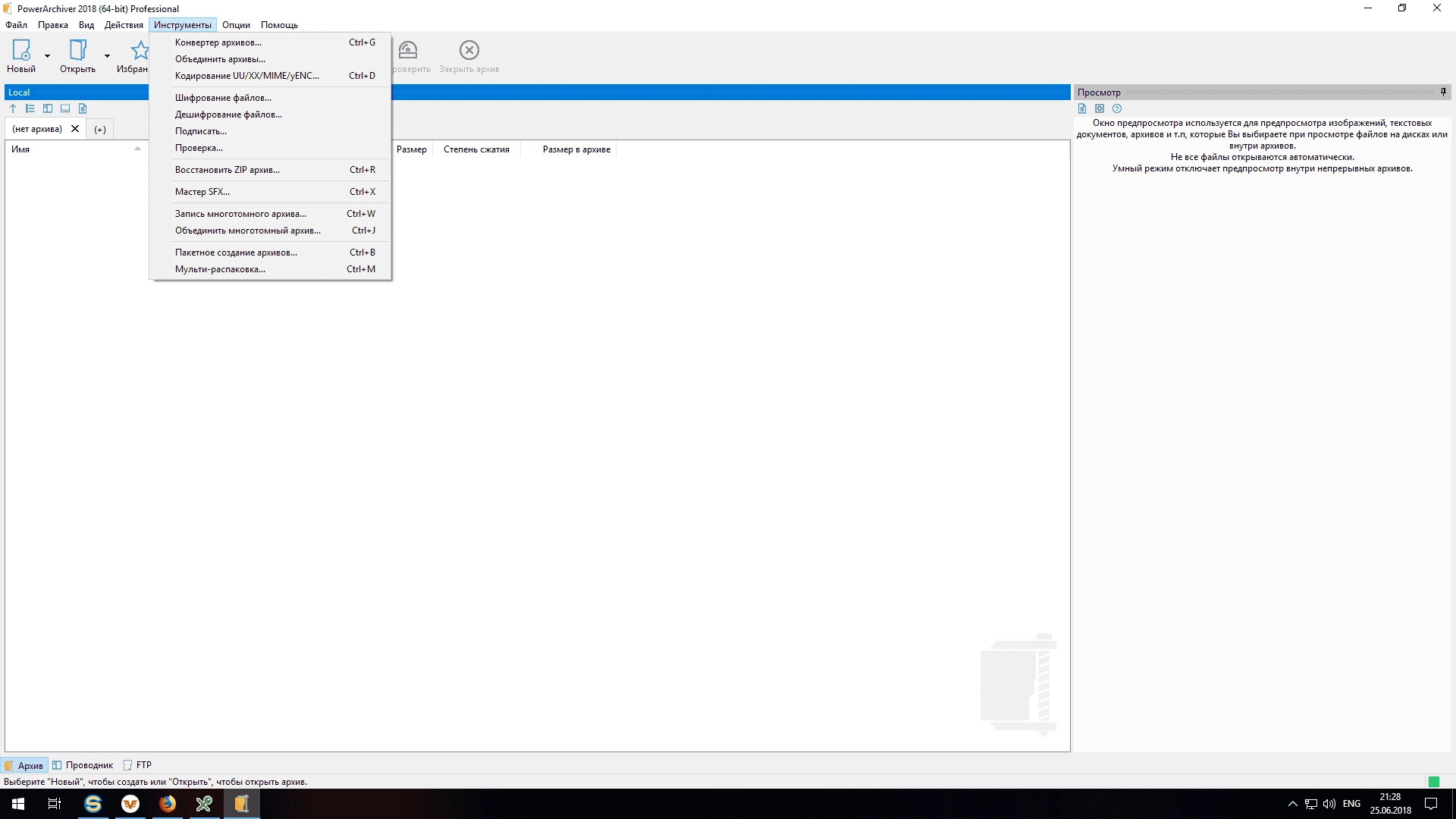Open the volume tray icon
Viewport: 1456px width, 819px height.
[1329, 804]
